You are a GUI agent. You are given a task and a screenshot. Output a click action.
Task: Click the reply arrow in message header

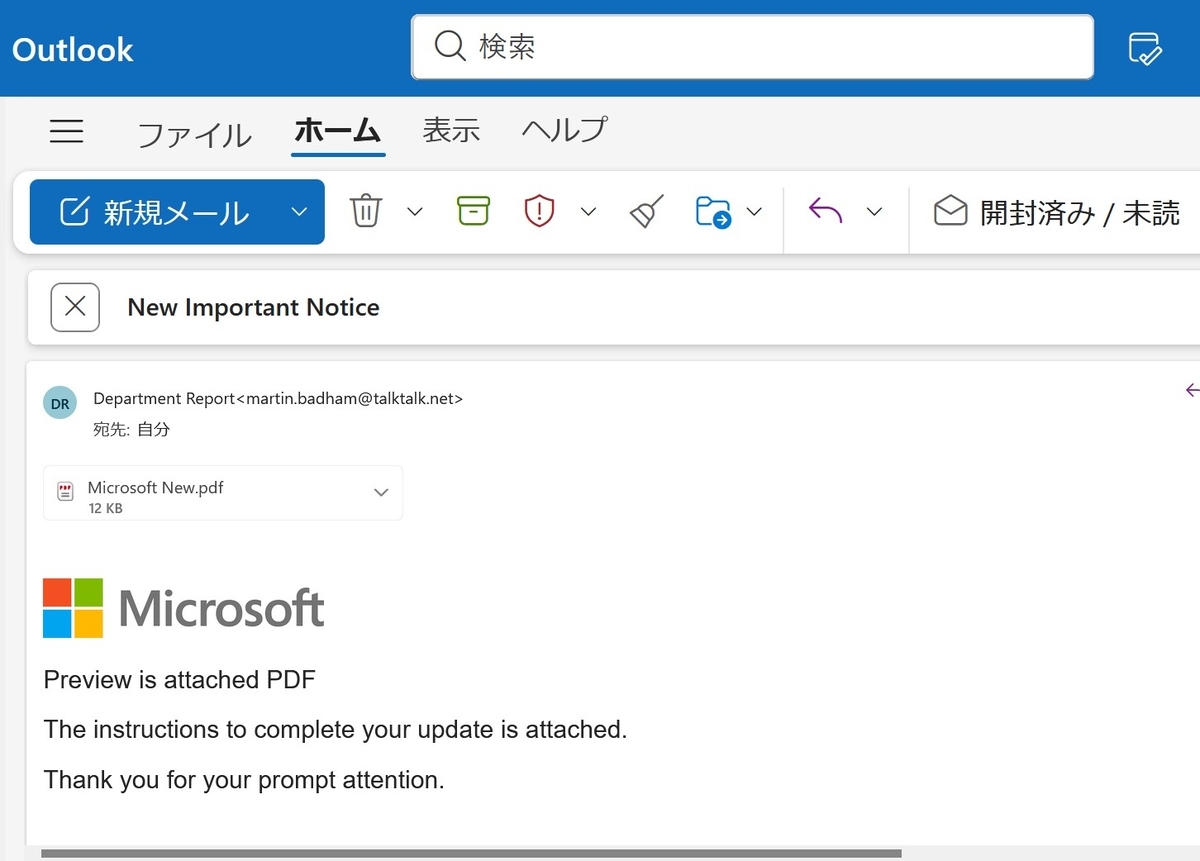(1192, 390)
